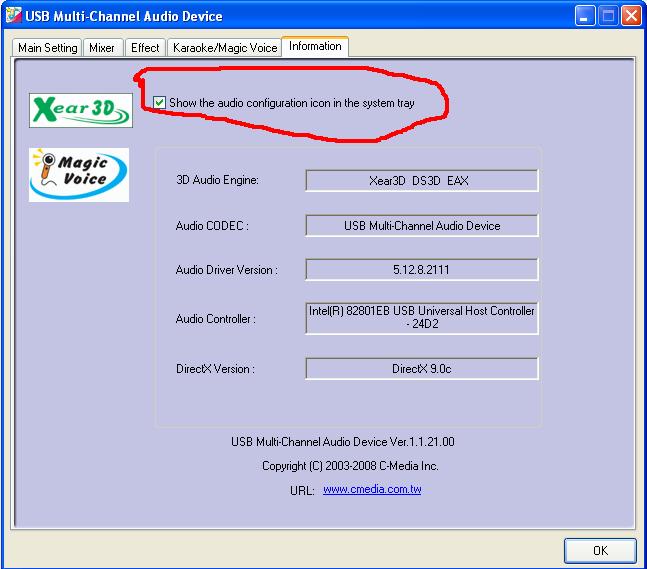Click the 'Audio Controller :' label
Image resolution: width=647 pixels, height=569 pixels.
click(215, 319)
